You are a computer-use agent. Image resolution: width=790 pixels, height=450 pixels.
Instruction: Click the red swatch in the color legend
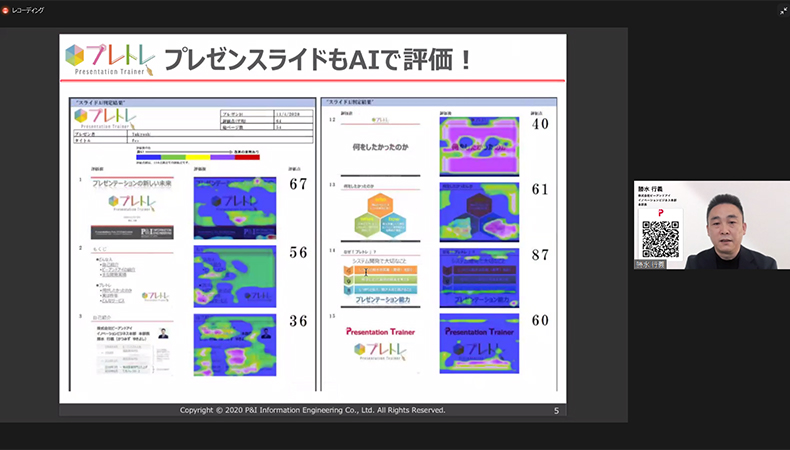coord(247,157)
